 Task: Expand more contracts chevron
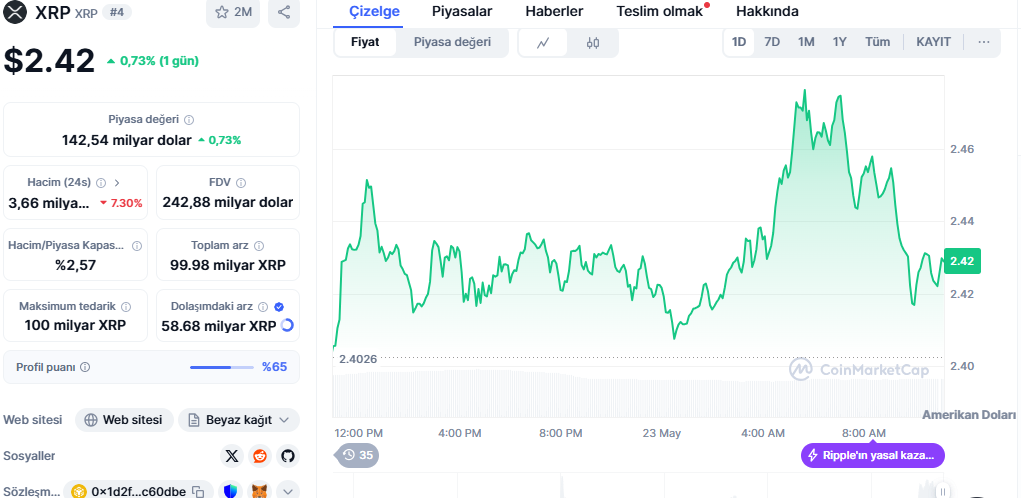[x=288, y=491]
